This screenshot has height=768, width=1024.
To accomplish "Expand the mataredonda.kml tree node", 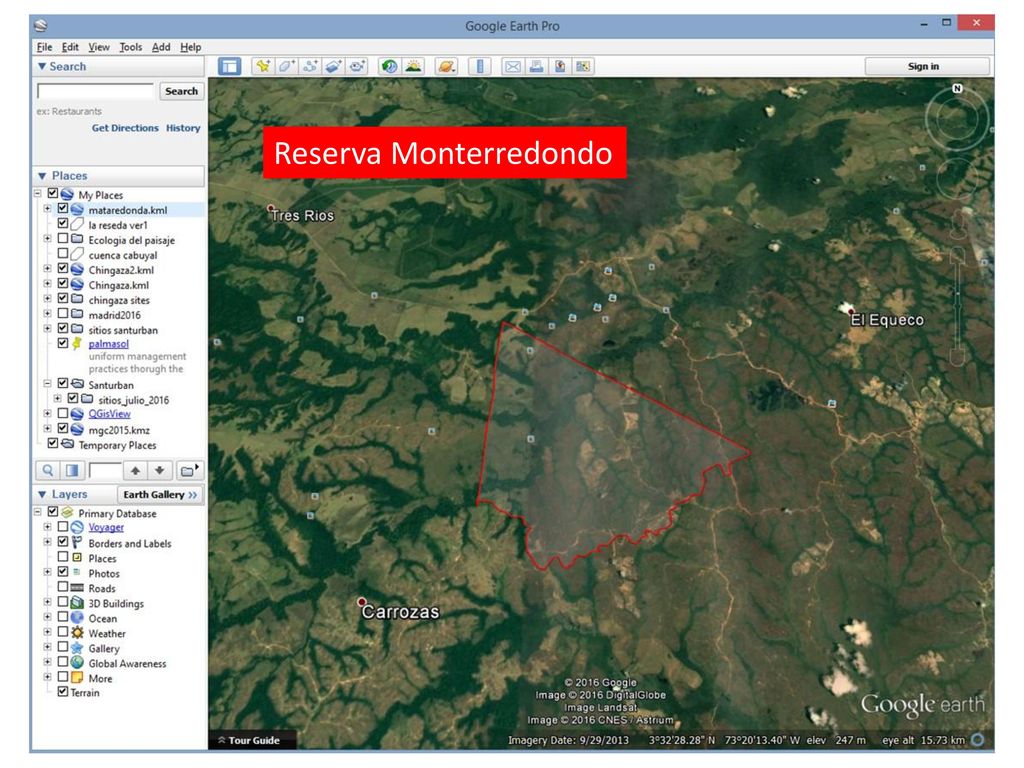I will (x=47, y=209).
